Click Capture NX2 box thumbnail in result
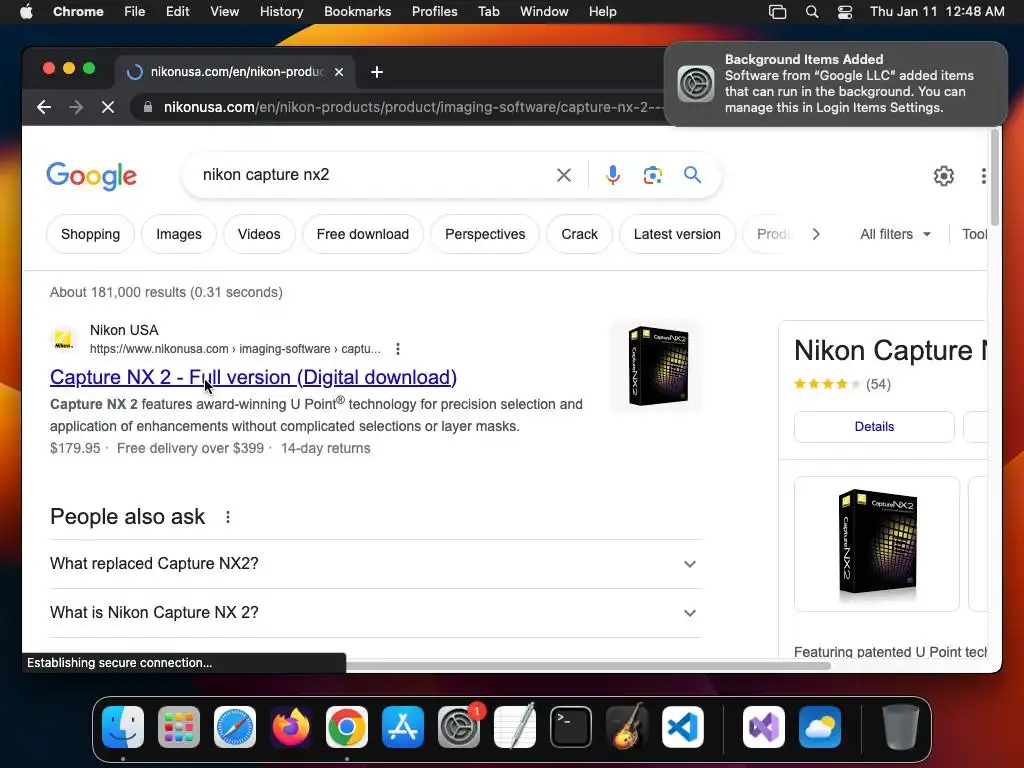 (x=658, y=366)
